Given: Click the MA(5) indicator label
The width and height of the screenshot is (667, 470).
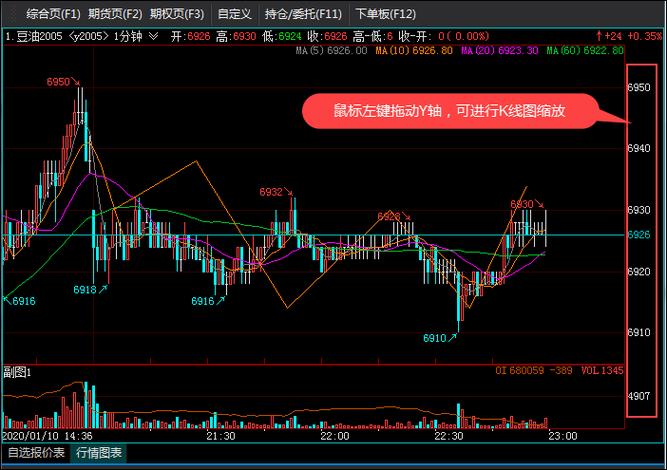Looking at the screenshot, I should pyautogui.click(x=345, y=50).
